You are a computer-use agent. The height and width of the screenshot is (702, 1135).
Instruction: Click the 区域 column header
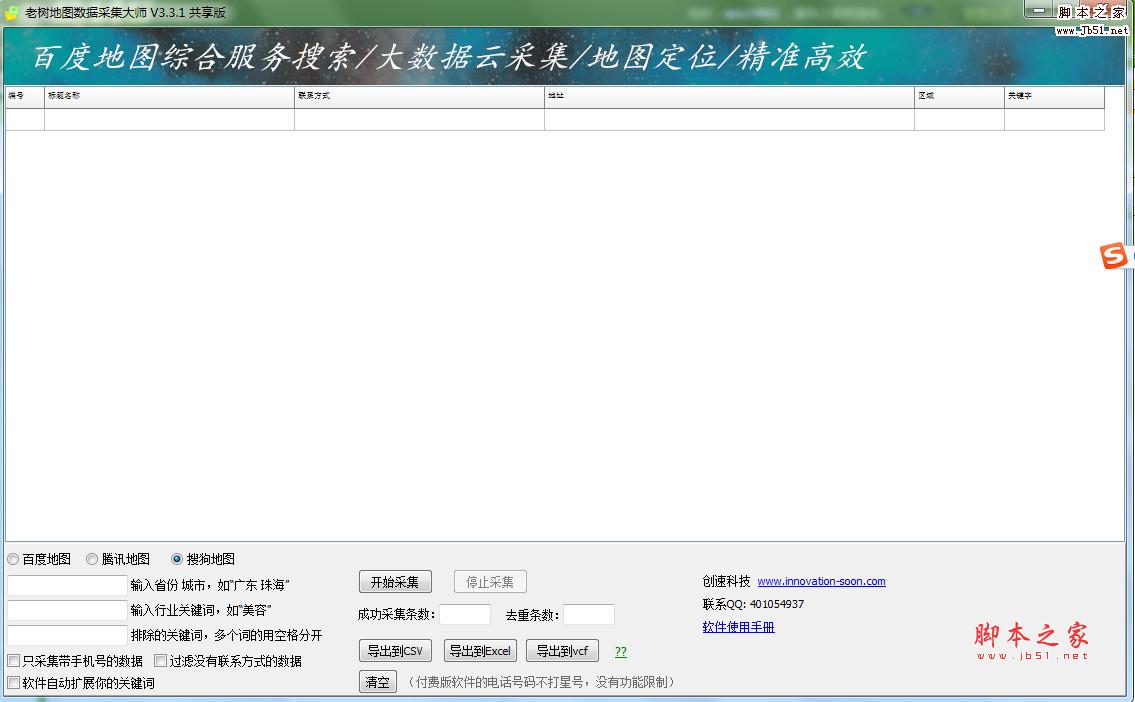click(x=960, y=97)
